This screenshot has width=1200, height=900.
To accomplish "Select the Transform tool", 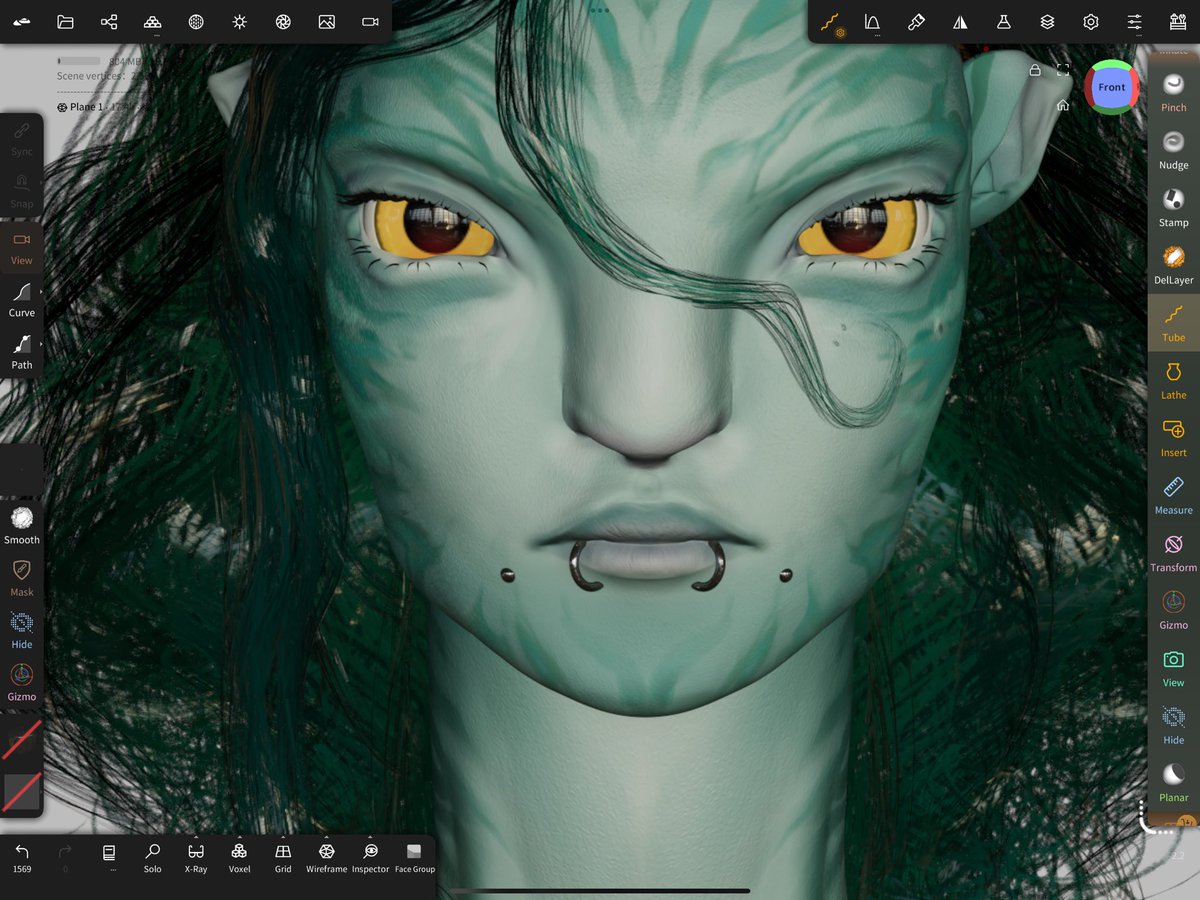I will (x=1174, y=553).
